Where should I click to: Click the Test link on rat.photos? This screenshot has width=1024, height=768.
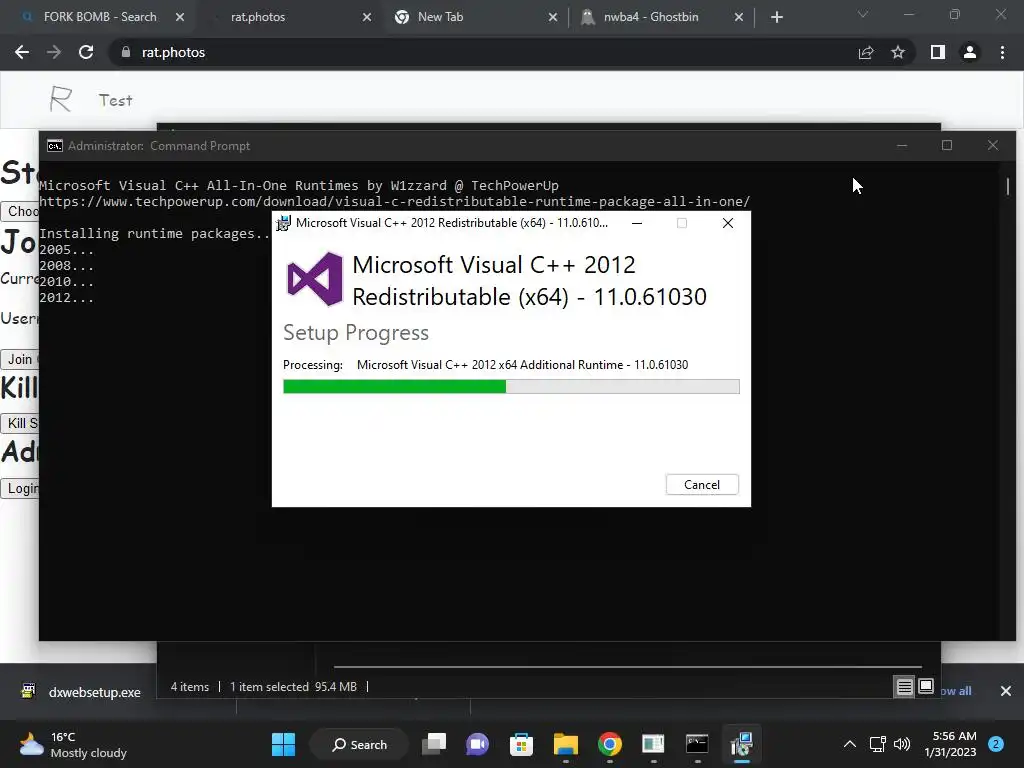116,100
